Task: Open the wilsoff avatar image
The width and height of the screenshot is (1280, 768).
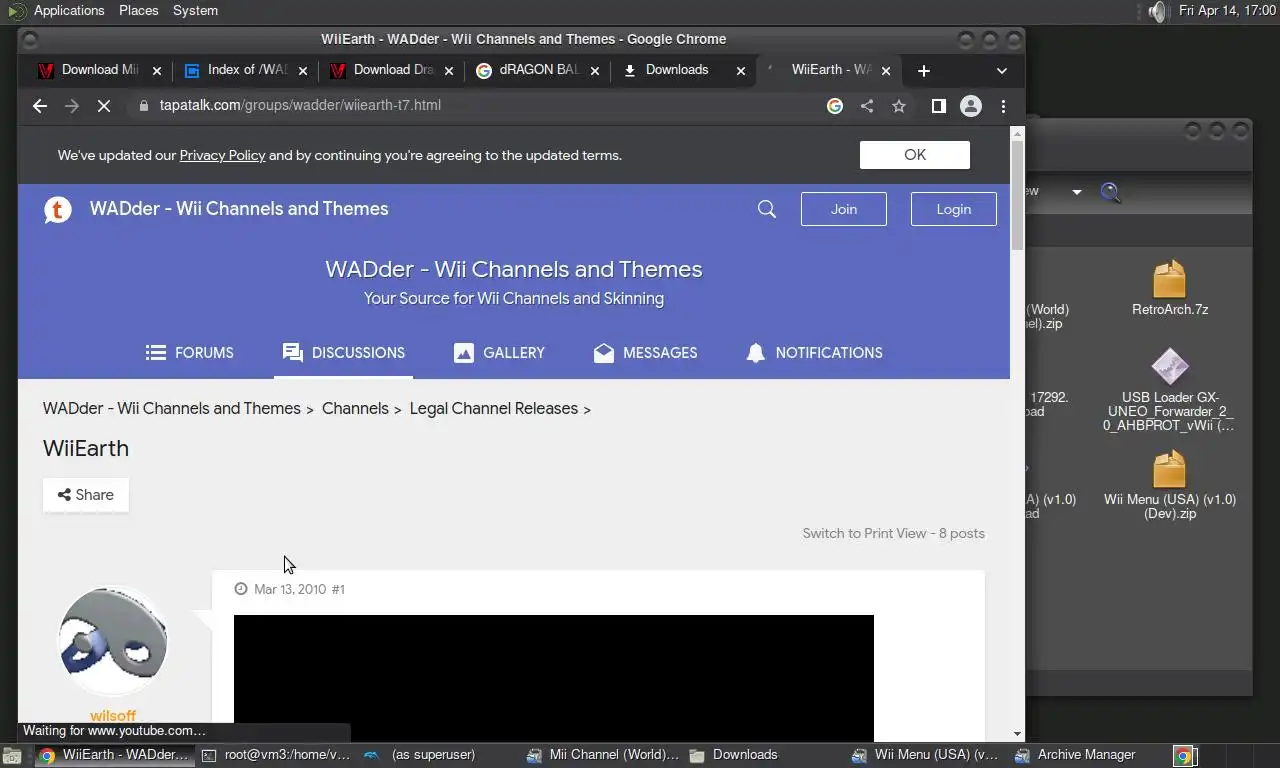Action: [112, 642]
